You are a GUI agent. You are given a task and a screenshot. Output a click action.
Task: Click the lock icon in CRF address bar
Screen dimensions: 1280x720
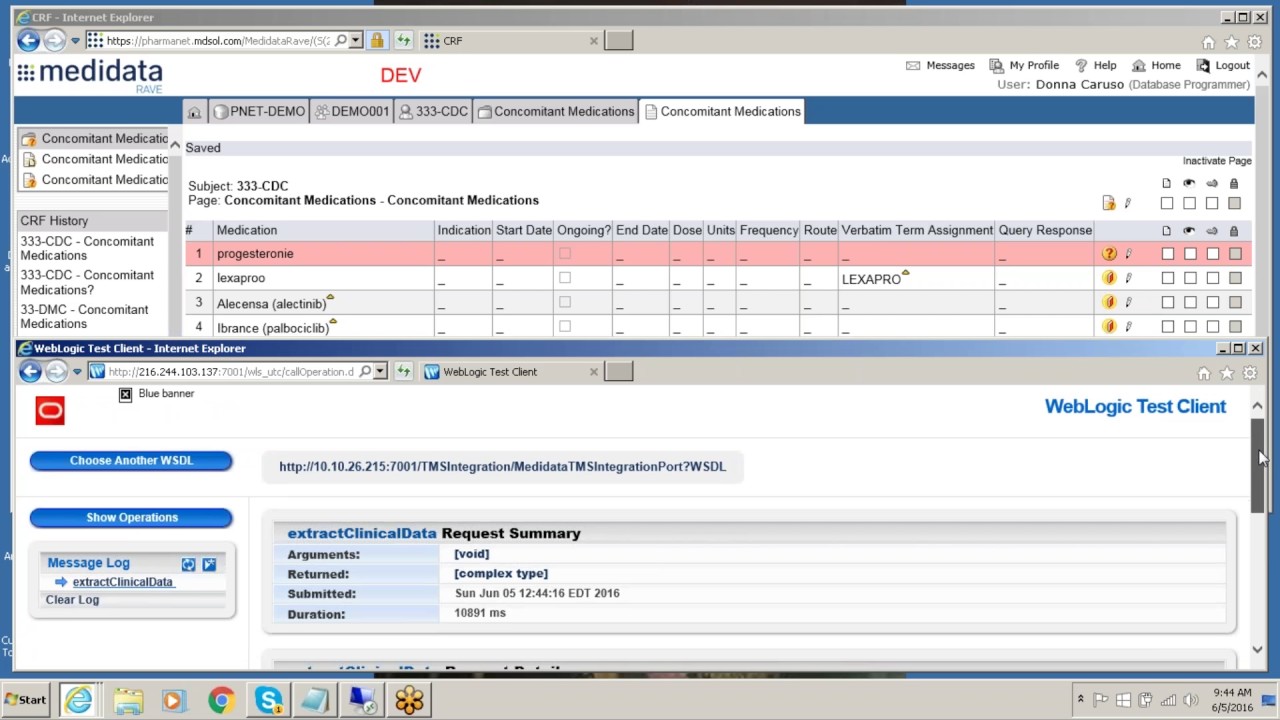[376, 41]
